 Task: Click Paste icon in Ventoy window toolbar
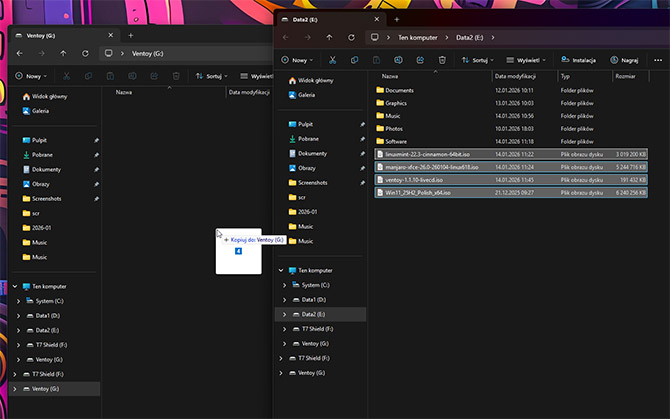coord(110,76)
